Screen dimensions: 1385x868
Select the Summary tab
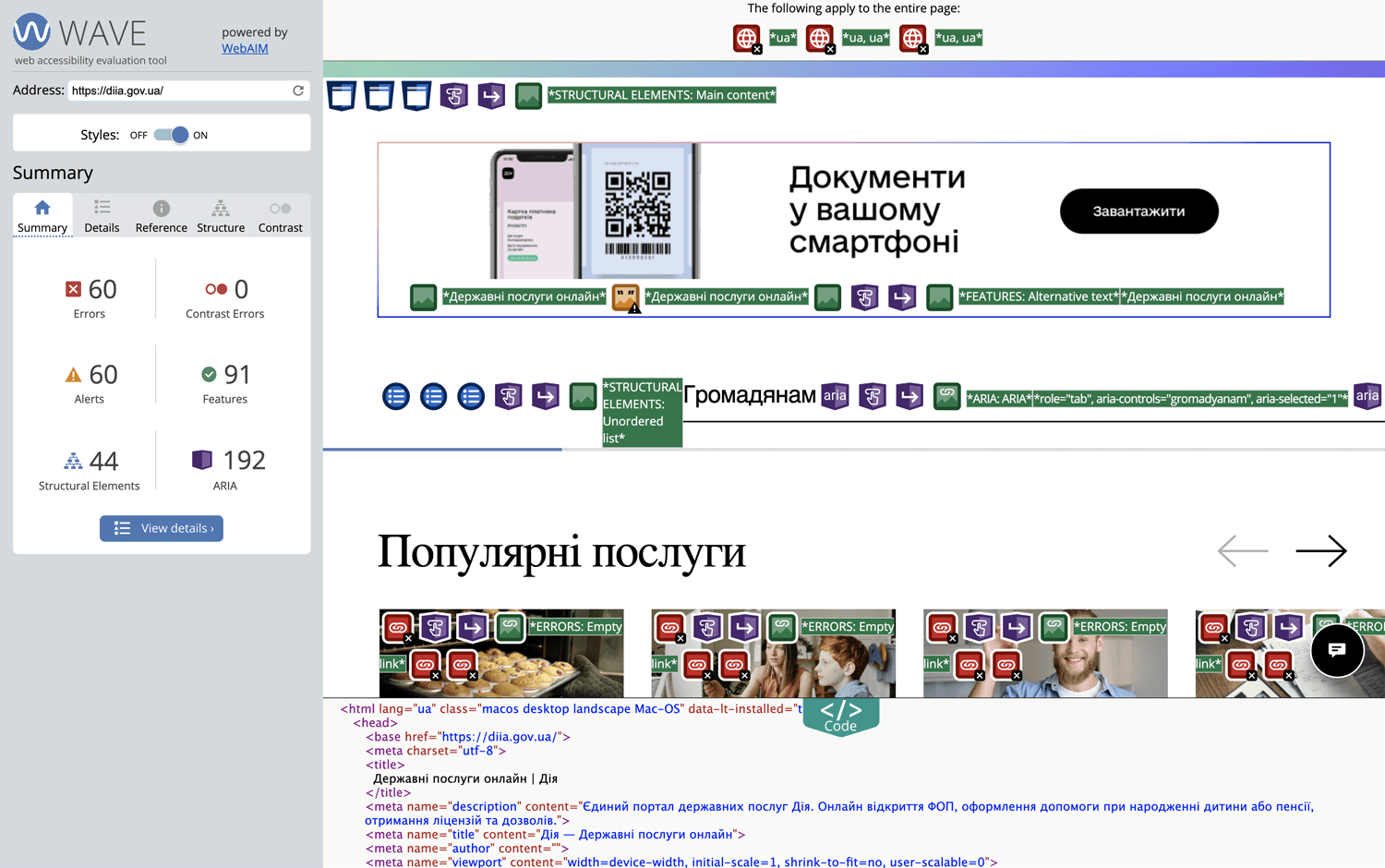42,216
